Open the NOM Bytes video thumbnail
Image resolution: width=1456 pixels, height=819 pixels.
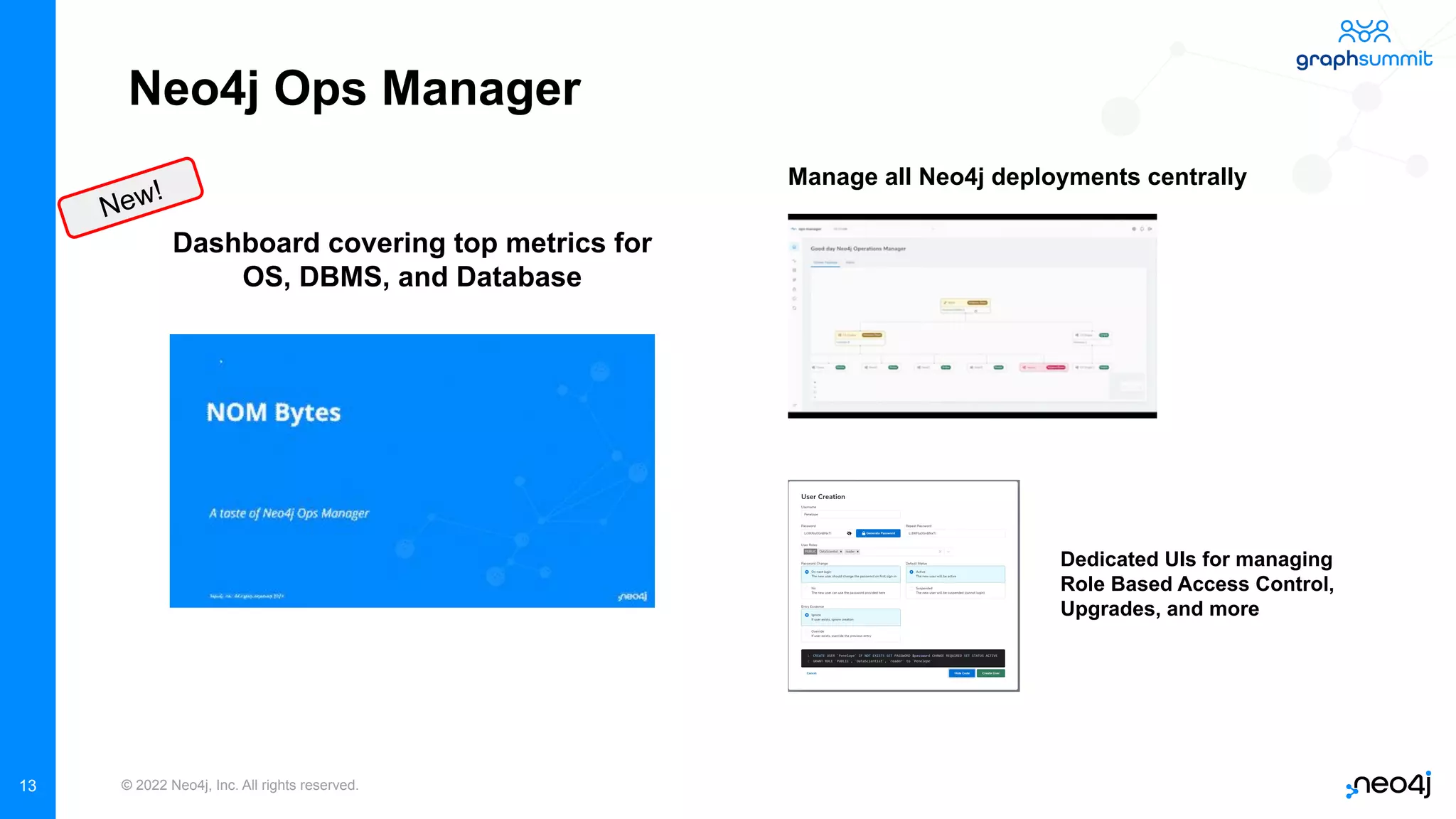(412, 471)
